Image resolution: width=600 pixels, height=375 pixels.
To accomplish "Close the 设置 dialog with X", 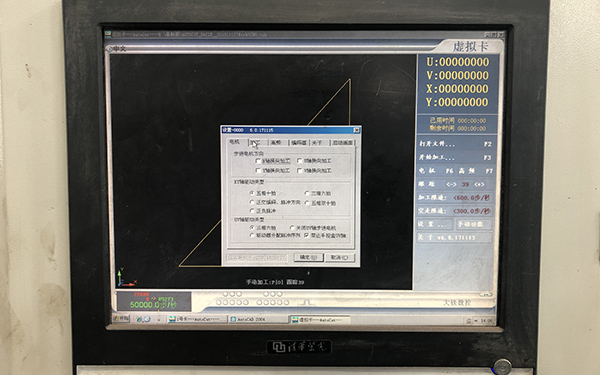I will (356, 130).
